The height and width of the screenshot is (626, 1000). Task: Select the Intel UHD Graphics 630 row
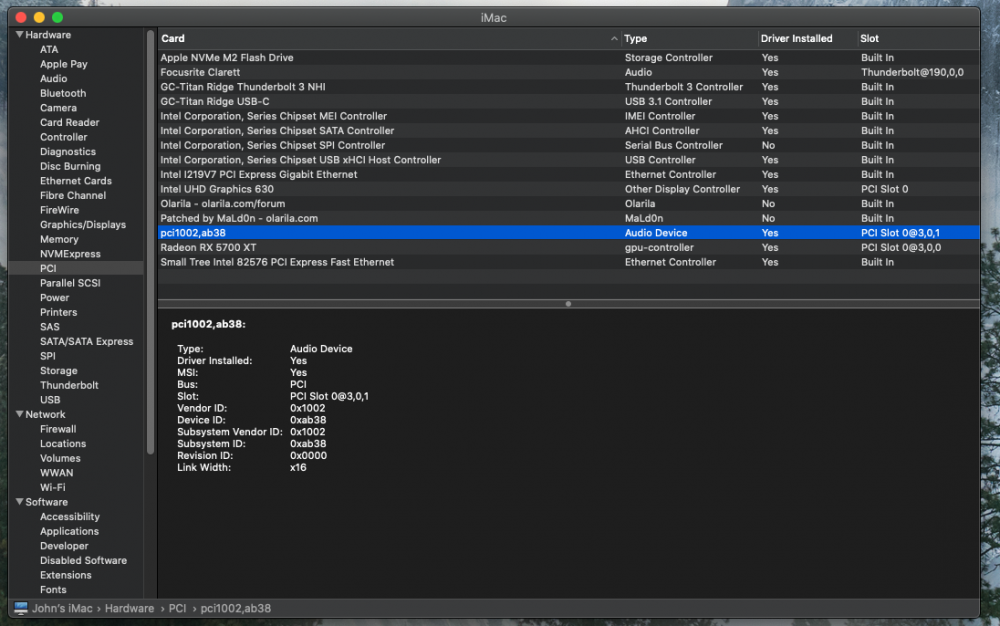pyautogui.click(x=568, y=189)
